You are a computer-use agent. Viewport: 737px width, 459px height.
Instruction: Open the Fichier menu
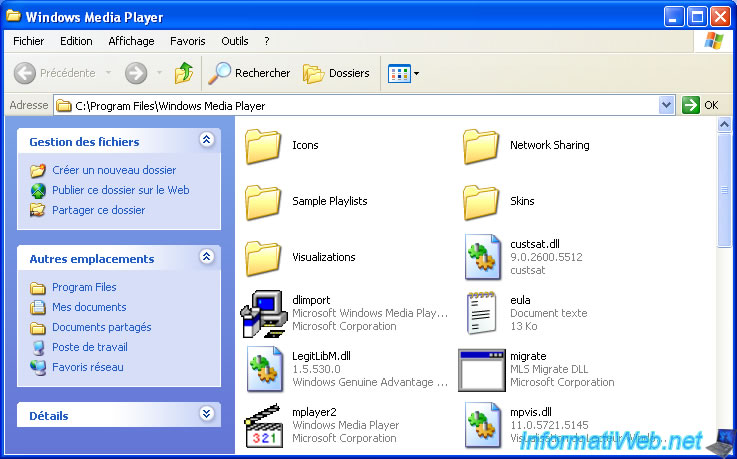point(29,41)
